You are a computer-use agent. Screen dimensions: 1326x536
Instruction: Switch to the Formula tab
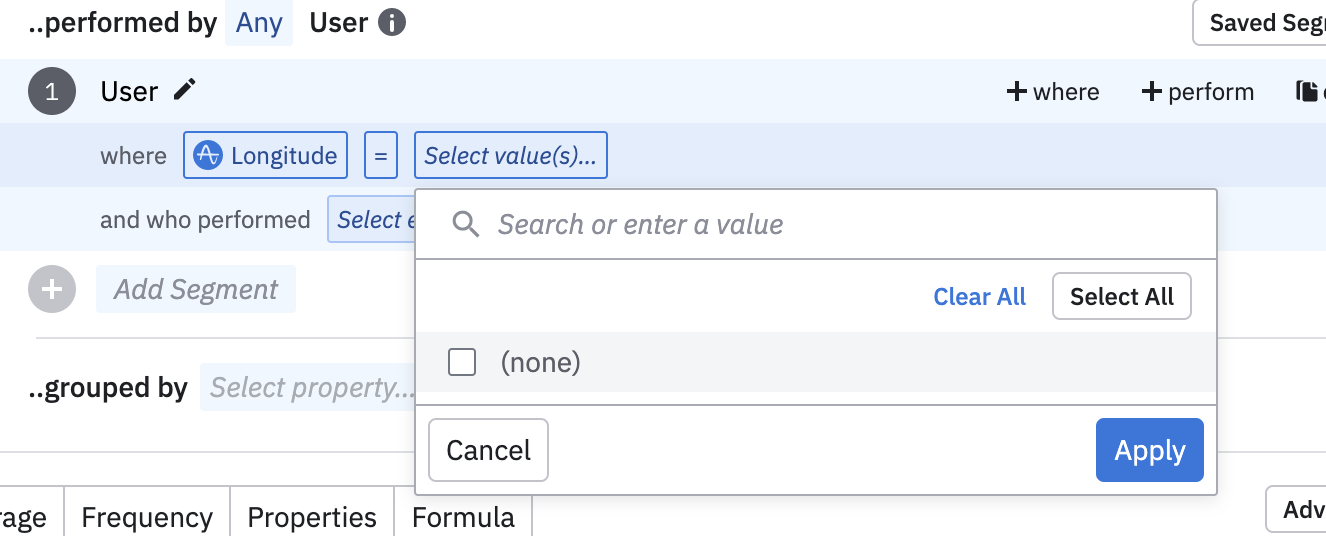[462, 516]
